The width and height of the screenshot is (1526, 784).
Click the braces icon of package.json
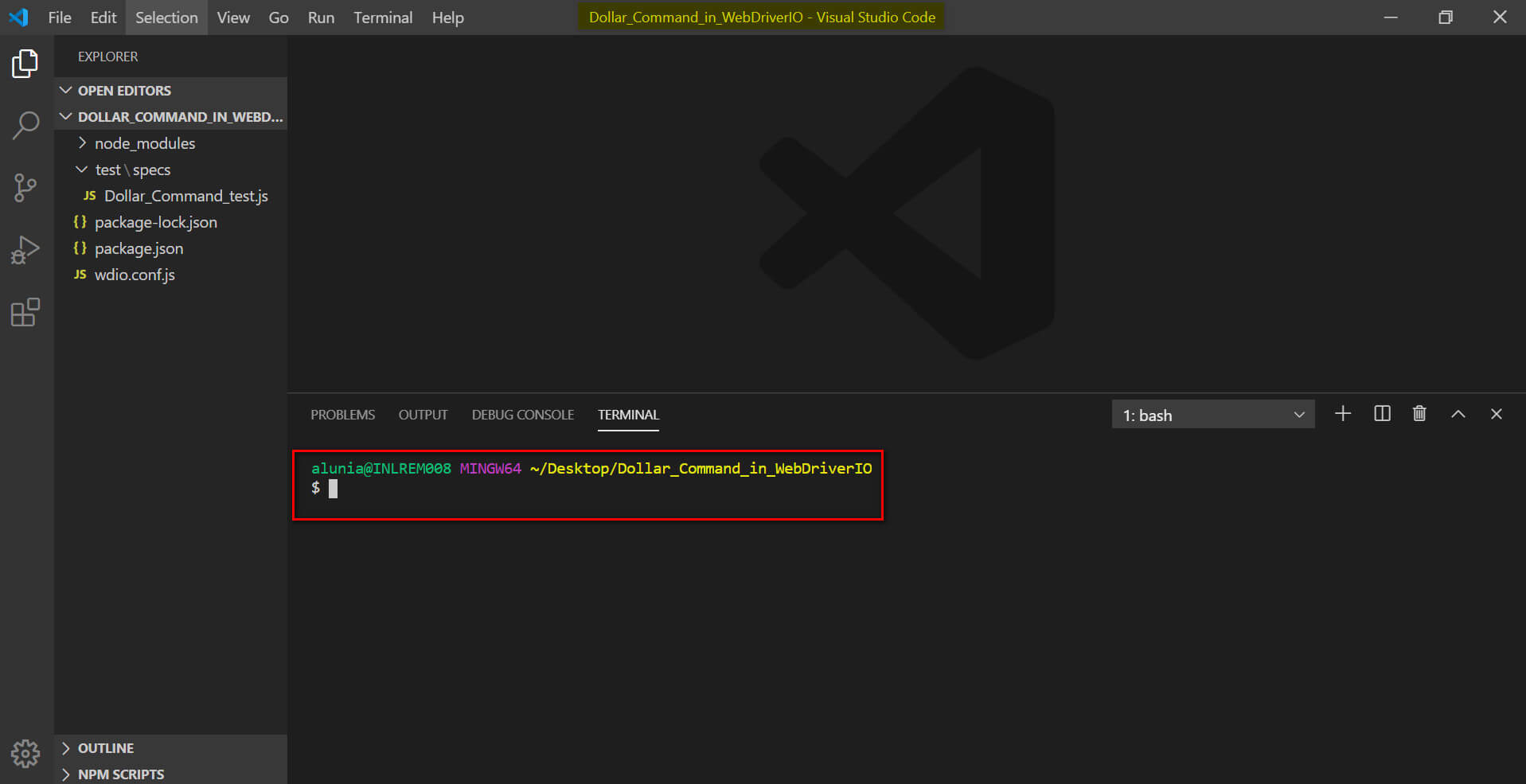[80, 248]
